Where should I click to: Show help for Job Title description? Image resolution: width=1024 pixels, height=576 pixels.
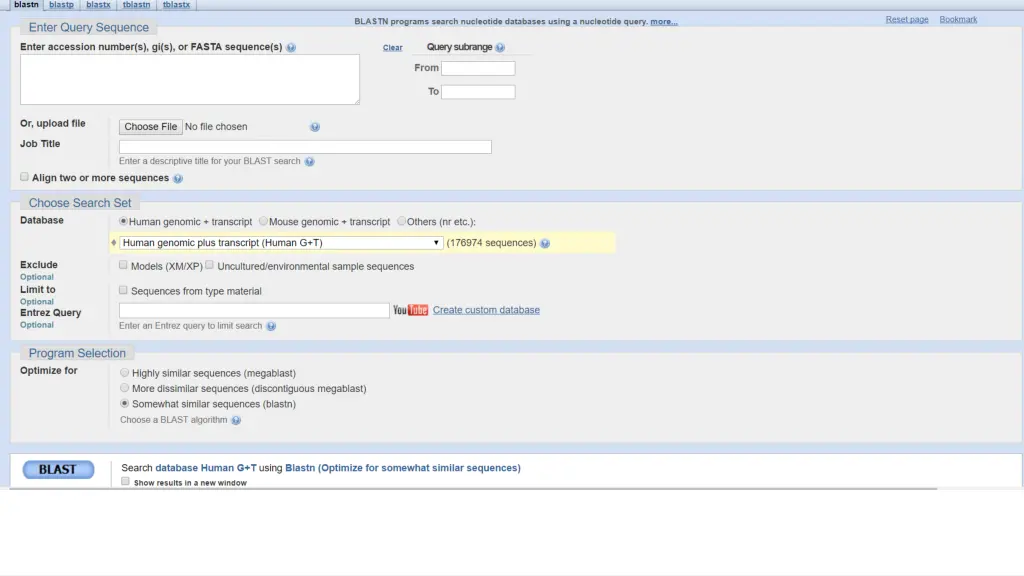[x=310, y=161]
